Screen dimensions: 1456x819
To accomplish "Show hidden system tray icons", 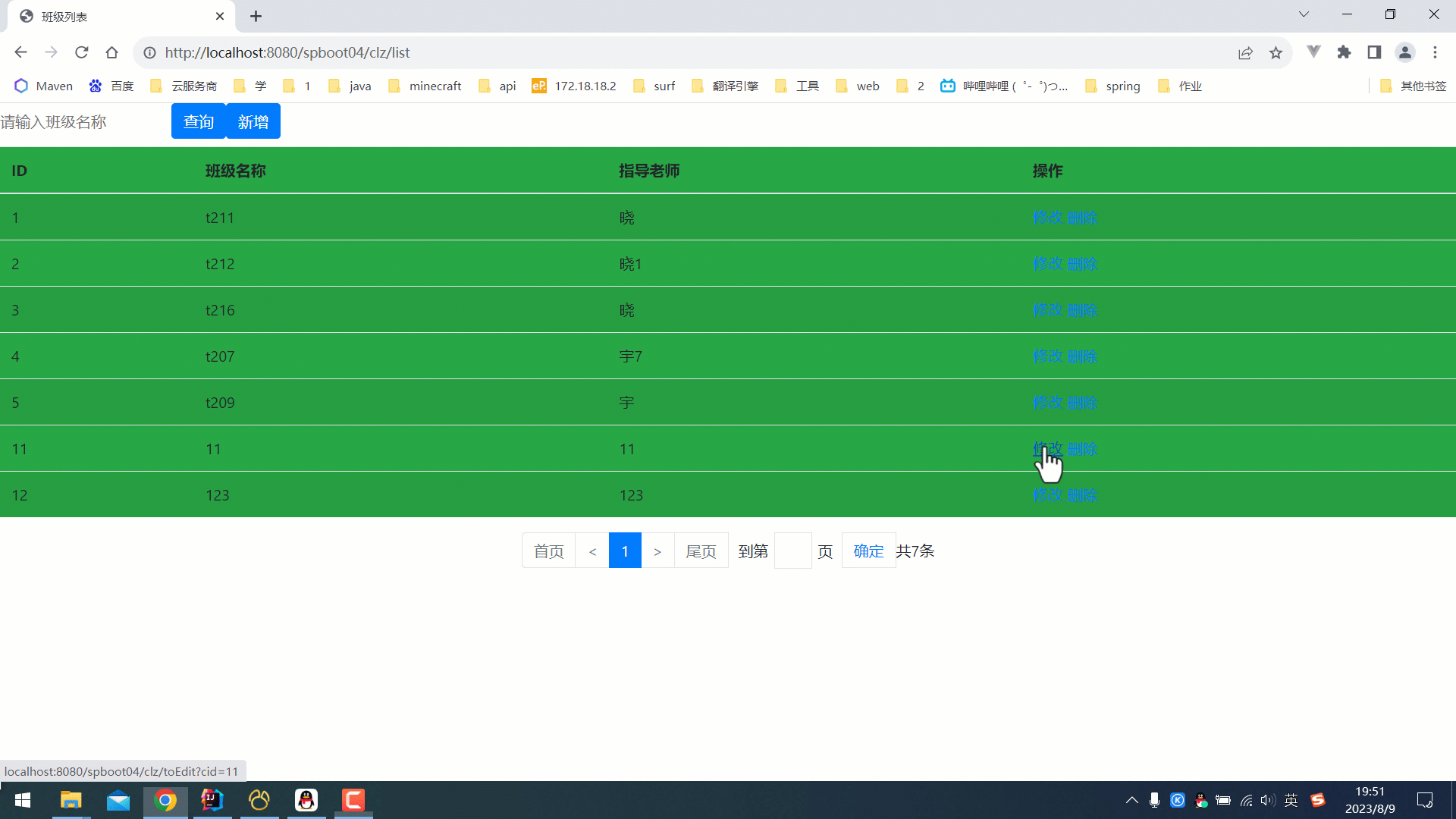I will [1131, 800].
